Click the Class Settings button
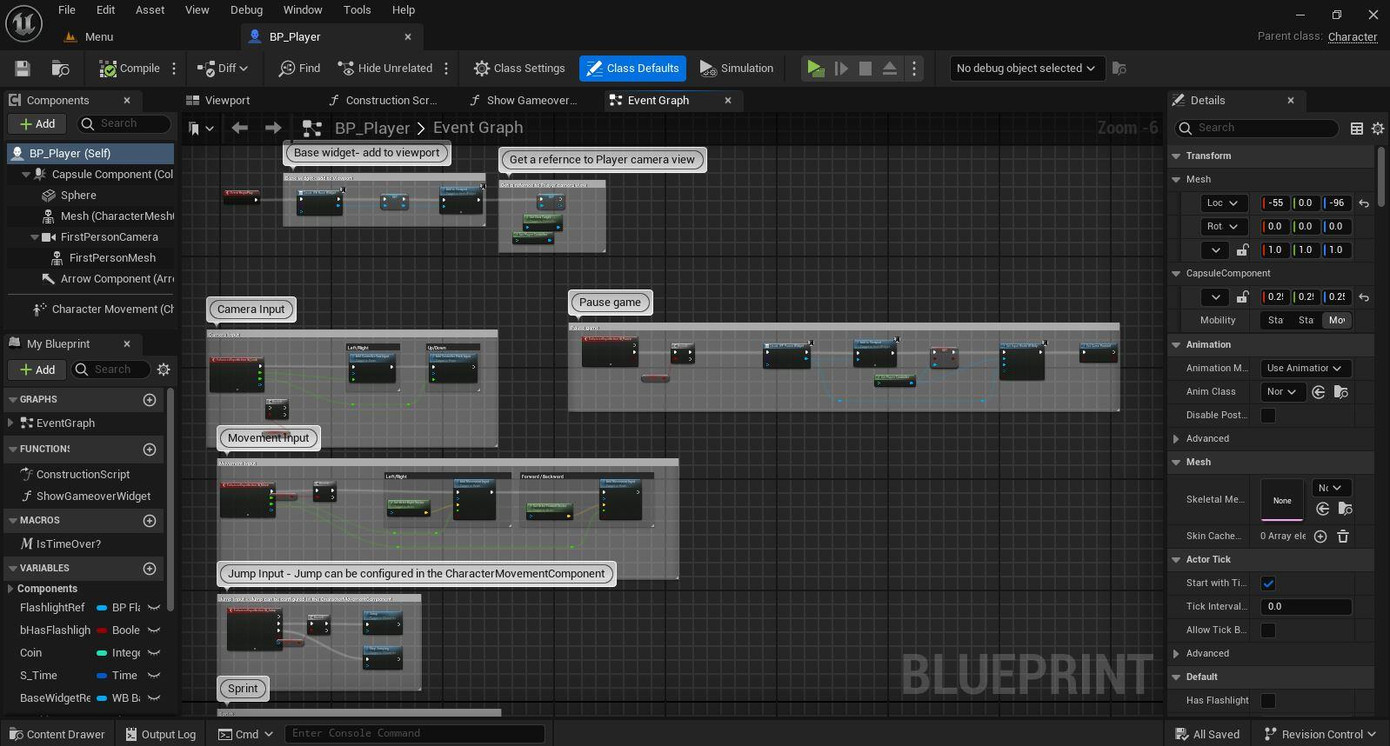1390x746 pixels. (x=519, y=68)
